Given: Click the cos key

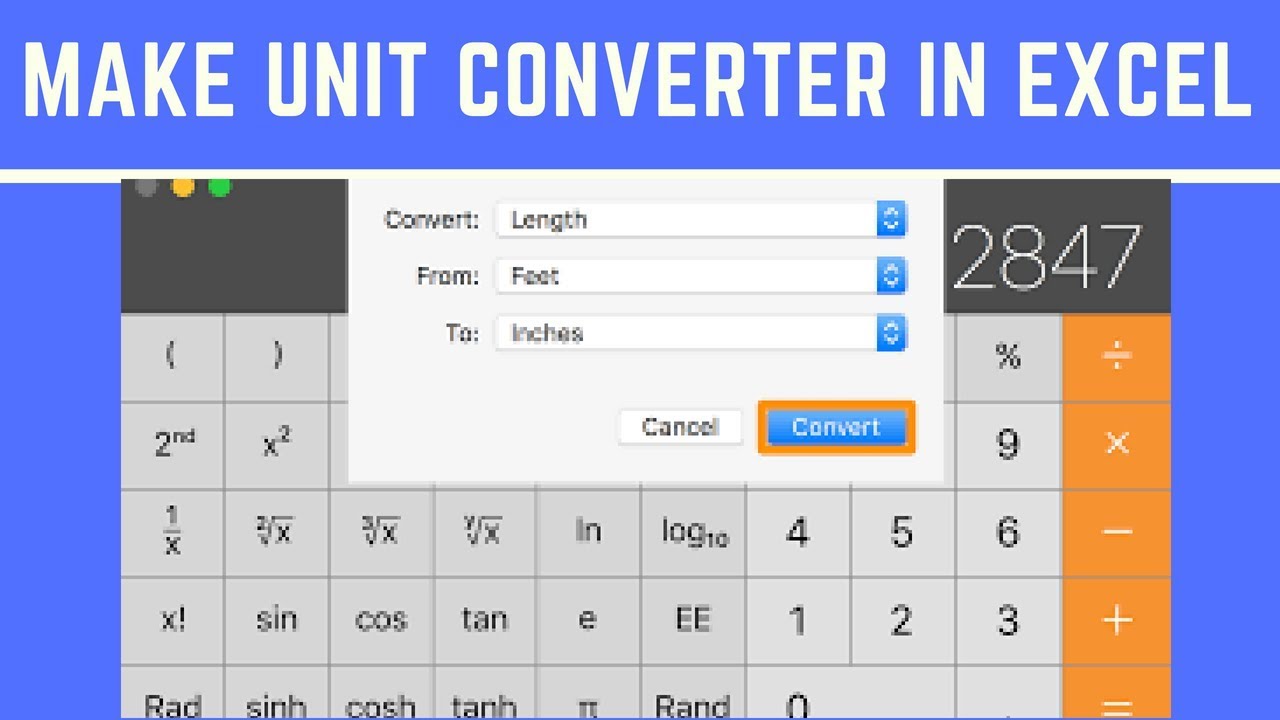Looking at the screenshot, I should tap(381, 620).
